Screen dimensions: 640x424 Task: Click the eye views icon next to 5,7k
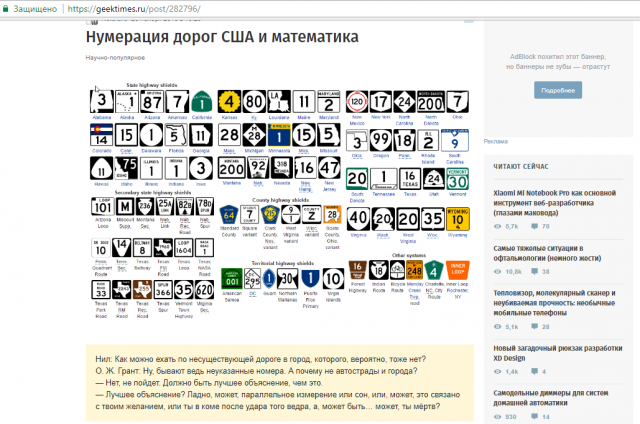coord(497,226)
